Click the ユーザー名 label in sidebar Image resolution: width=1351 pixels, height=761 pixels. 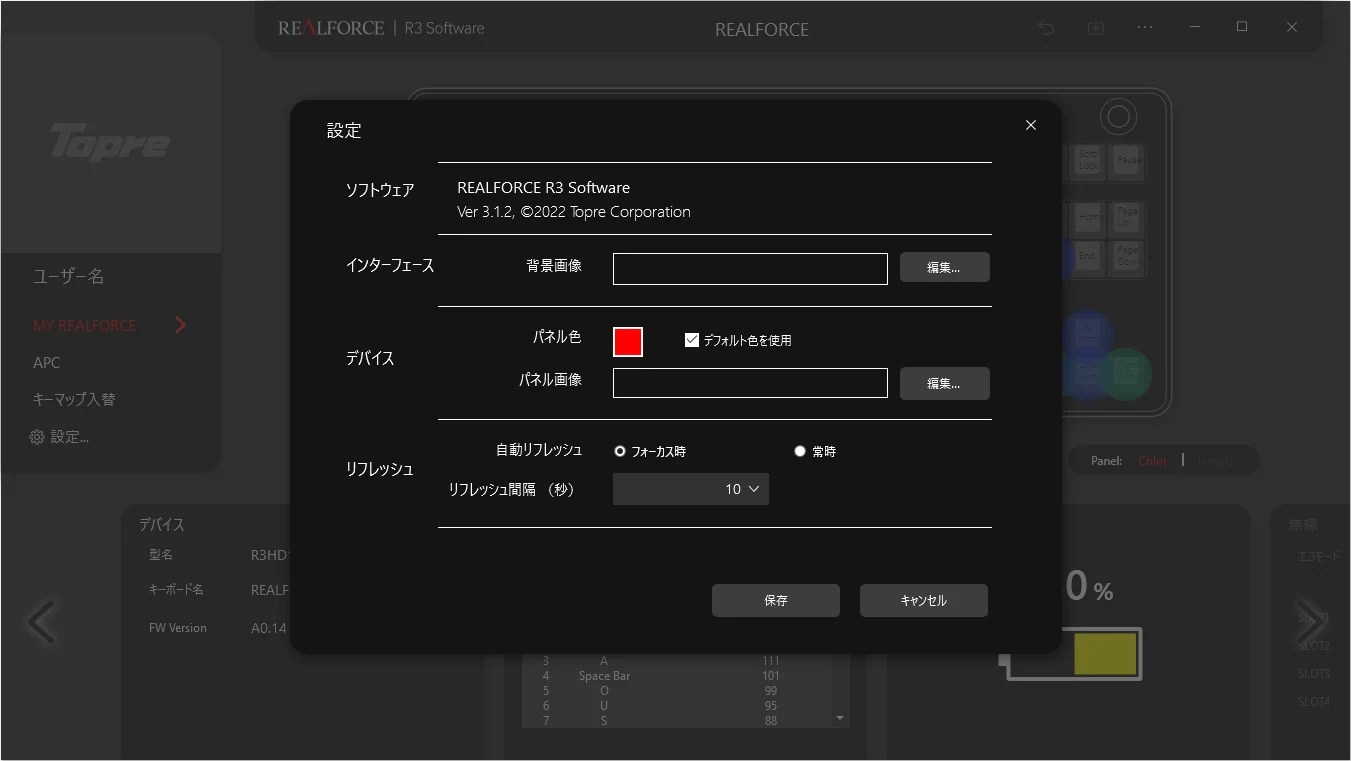pos(68,277)
